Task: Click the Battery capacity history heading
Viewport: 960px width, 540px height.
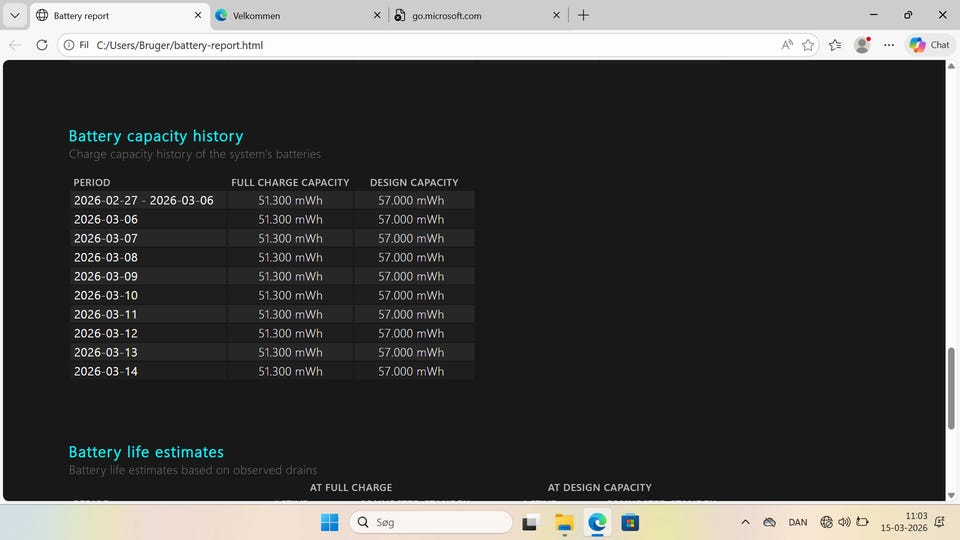Action: 156,136
